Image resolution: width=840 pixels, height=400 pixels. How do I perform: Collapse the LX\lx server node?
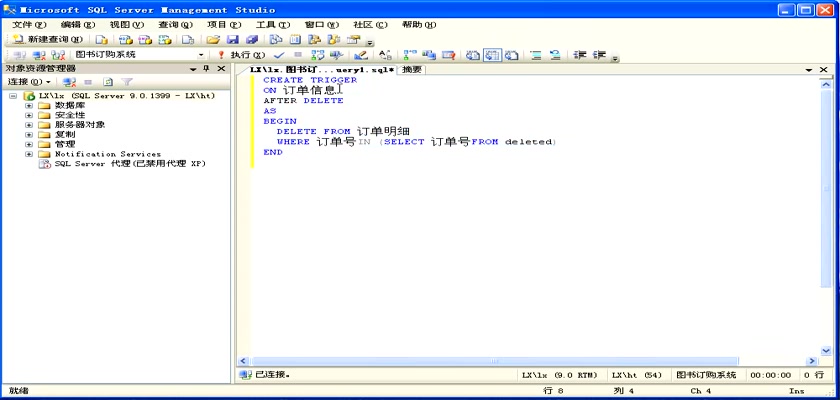[x=12, y=96]
